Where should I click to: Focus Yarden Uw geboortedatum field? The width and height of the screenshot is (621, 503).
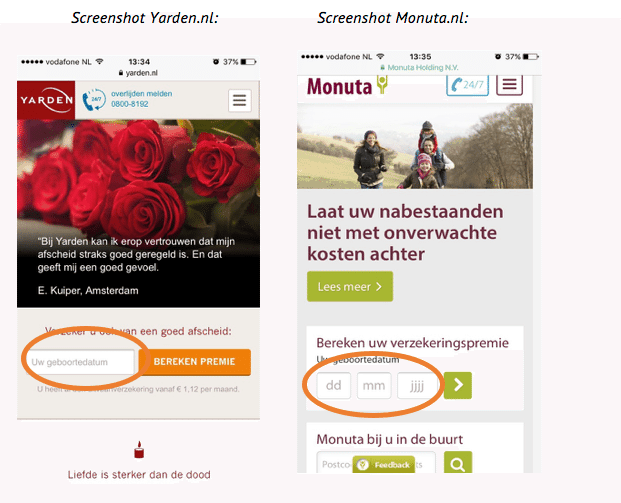click(82, 362)
